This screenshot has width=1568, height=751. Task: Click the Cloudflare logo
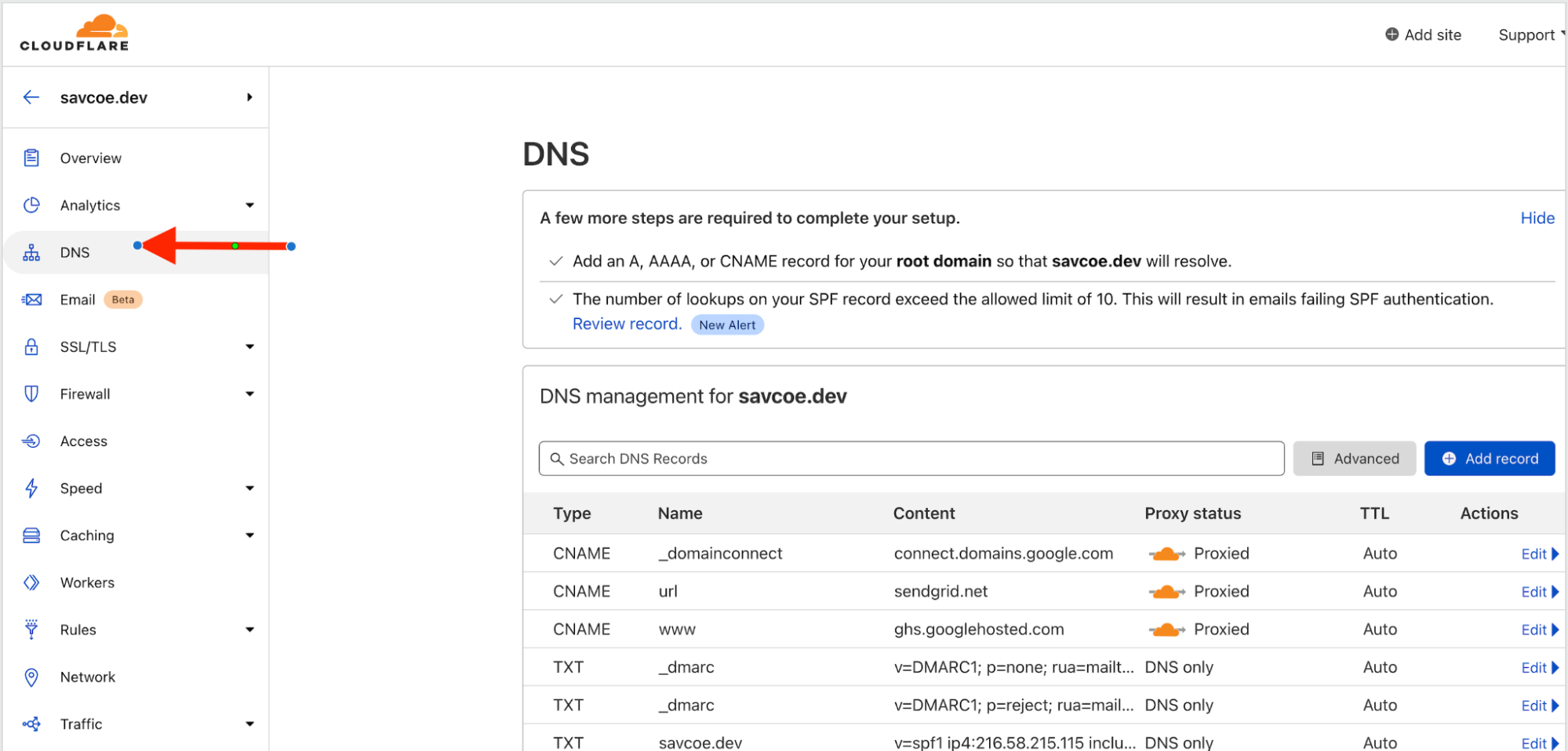[75, 33]
